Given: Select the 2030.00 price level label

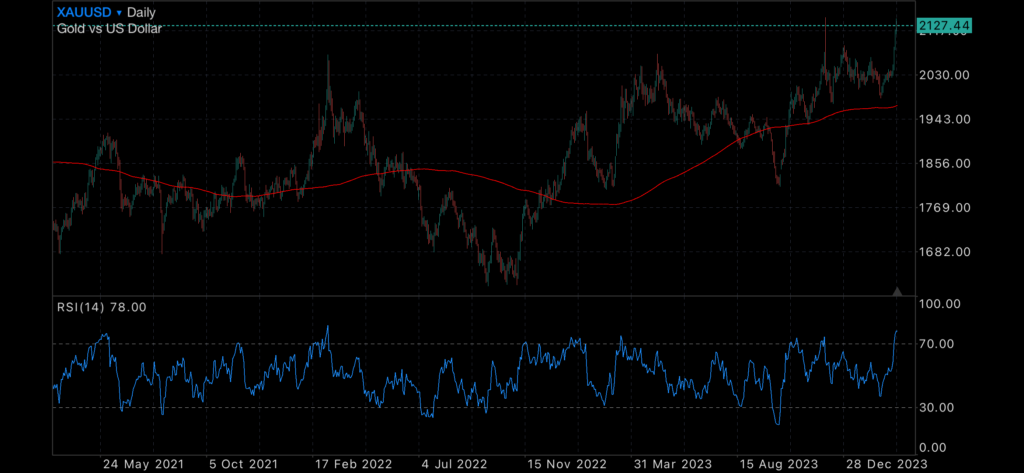Looking at the screenshot, I should point(944,75).
